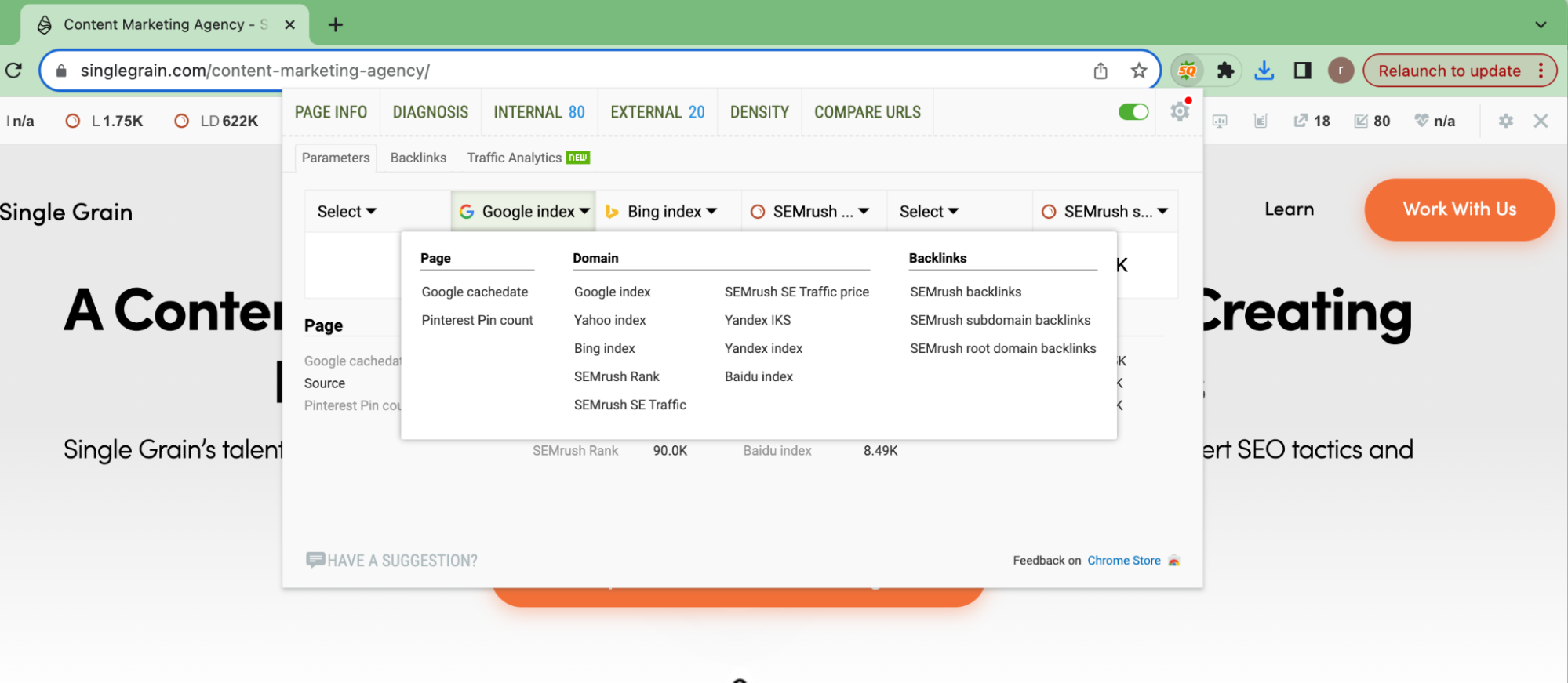Click the LD 622K SEMrush indicator
The image size is (1568, 683).
click(216, 121)
